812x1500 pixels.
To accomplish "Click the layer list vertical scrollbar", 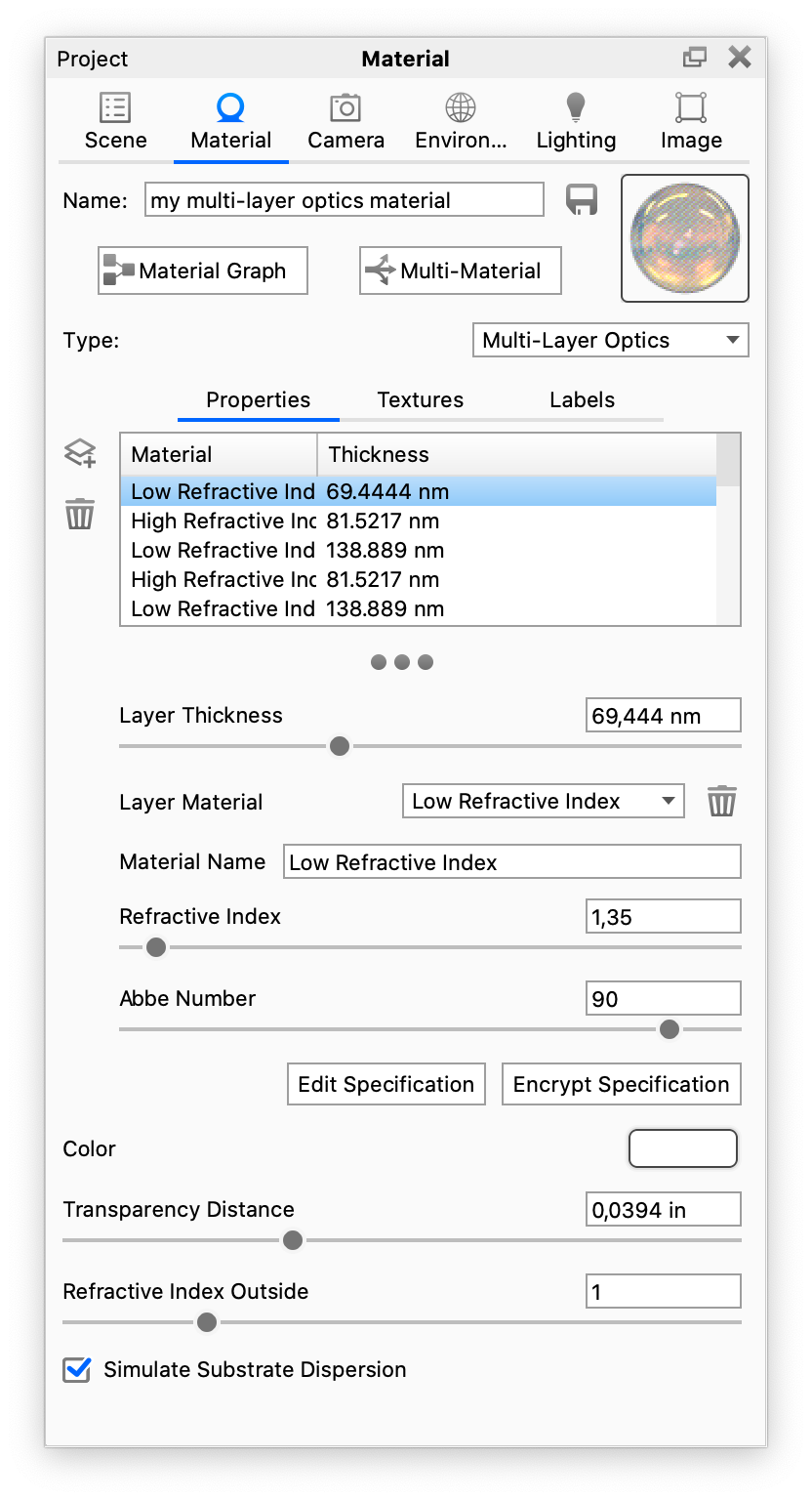I will click(728, 529).
